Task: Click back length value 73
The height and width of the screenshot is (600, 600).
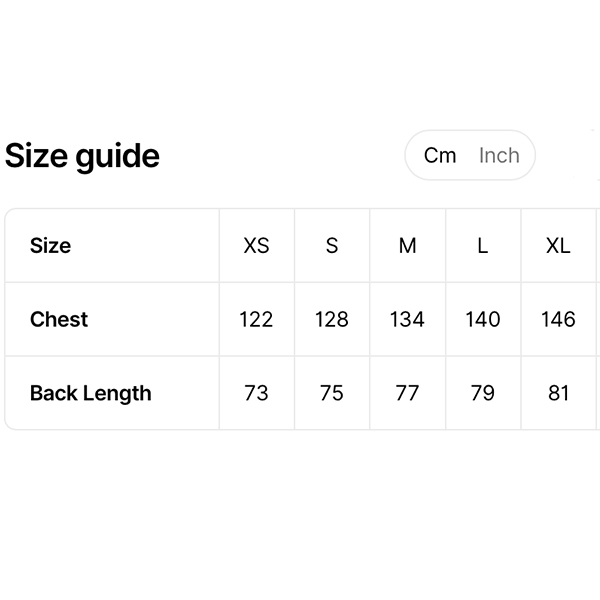Action: pos(256,393)
